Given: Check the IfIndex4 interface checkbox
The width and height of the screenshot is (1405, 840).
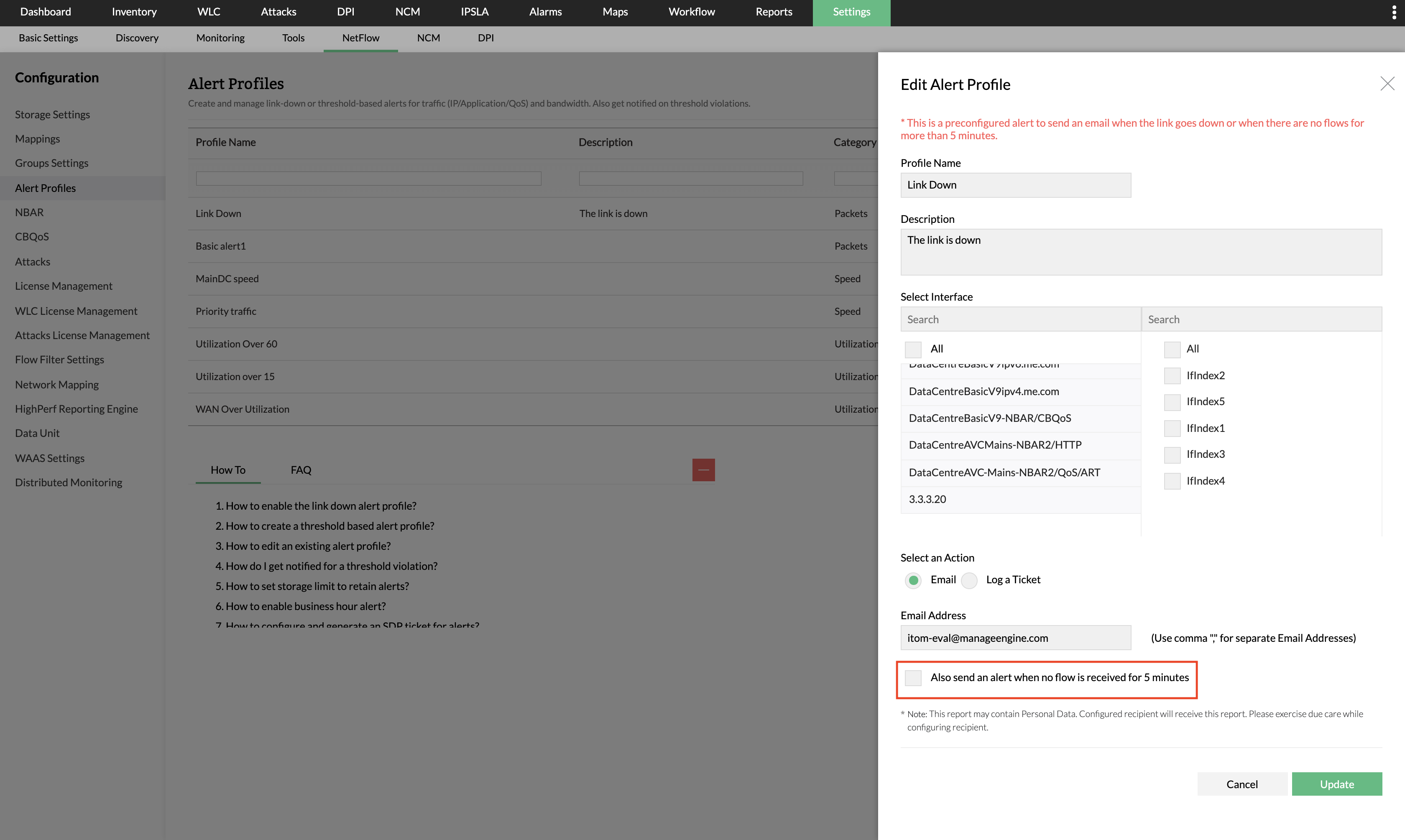Looking at the screenshot, I should 1172,480.
